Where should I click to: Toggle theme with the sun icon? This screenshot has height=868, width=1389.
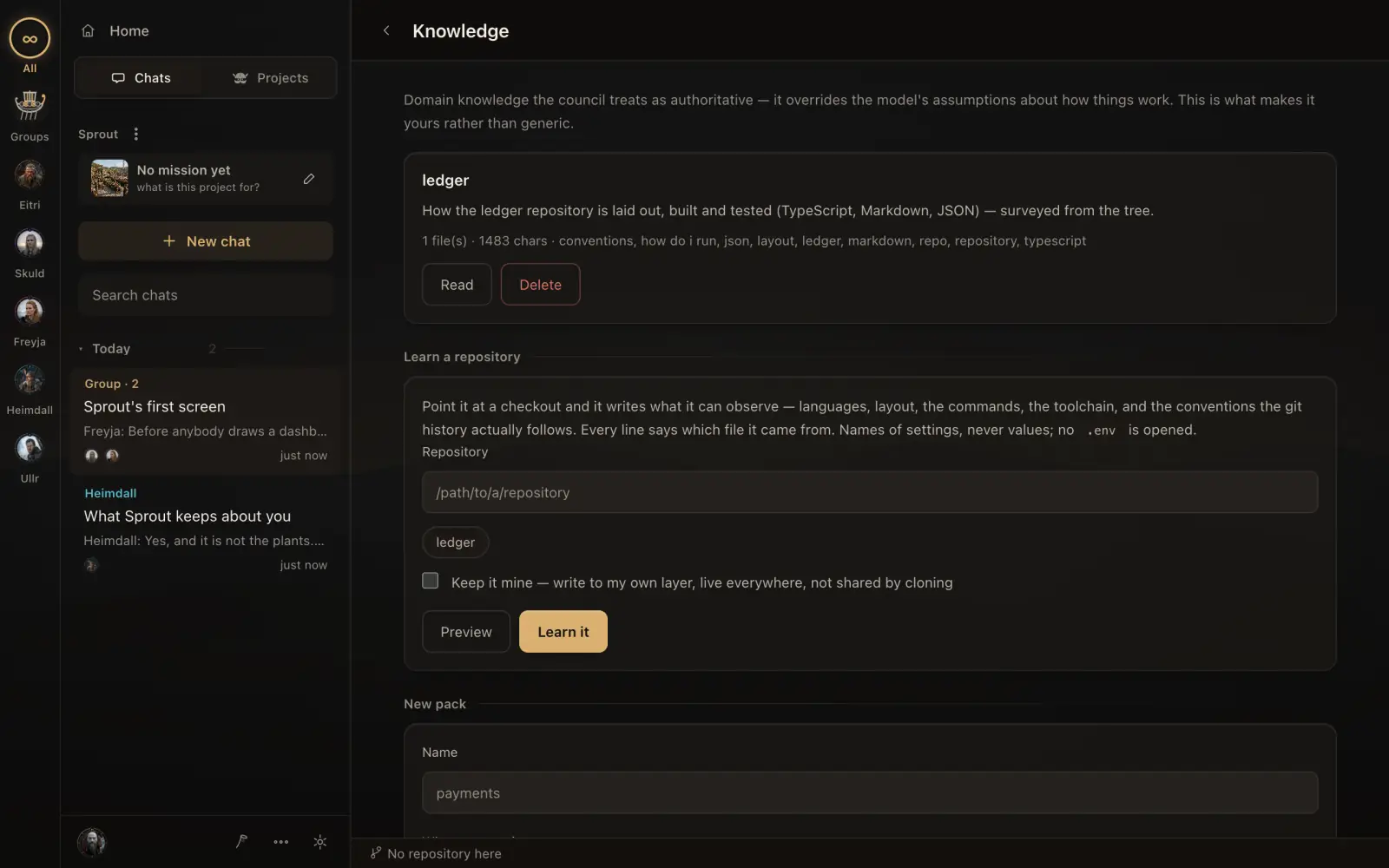point(320,841)
